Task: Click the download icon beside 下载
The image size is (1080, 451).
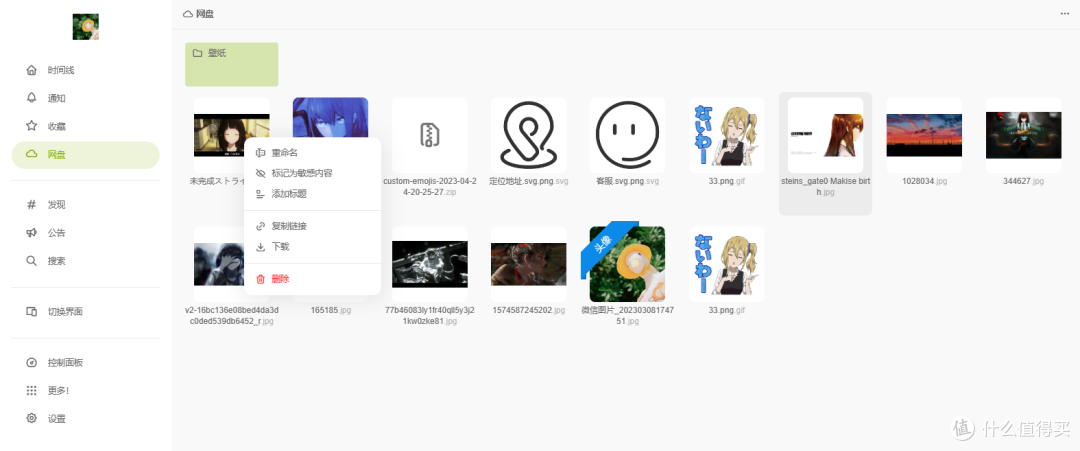Action: pyautogui.click(x=260, y=247)
